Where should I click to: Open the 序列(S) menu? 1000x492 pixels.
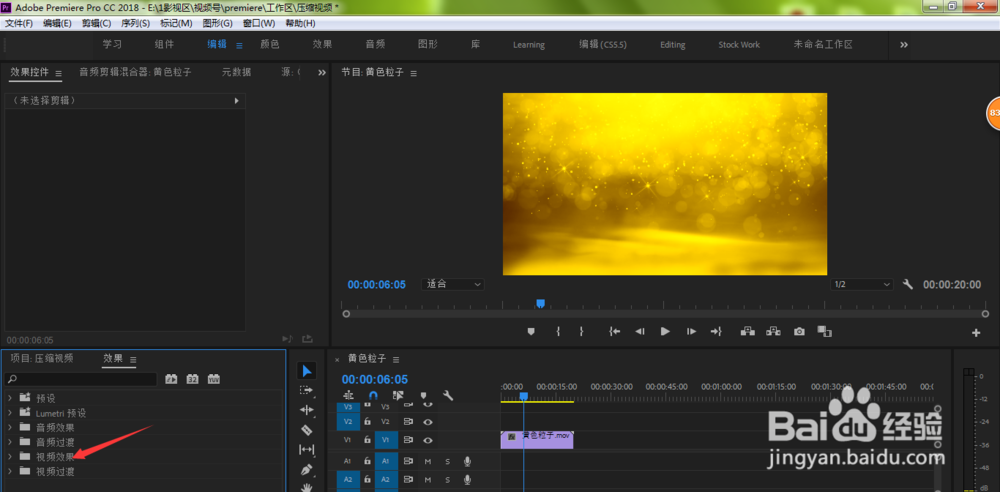click(x=135, y=24)
